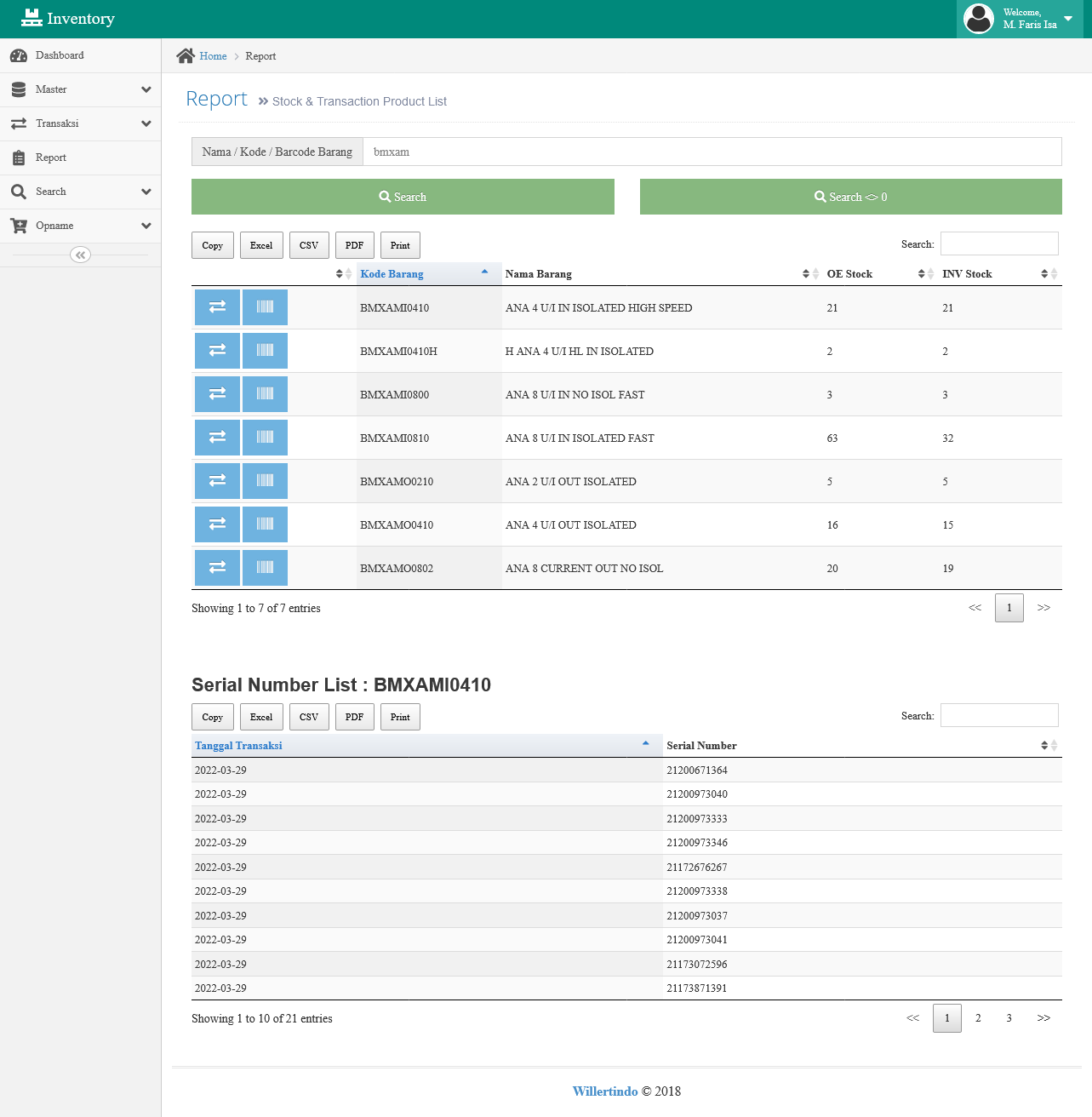Click transaction icon for BMXAMO0802

(217, 568)
